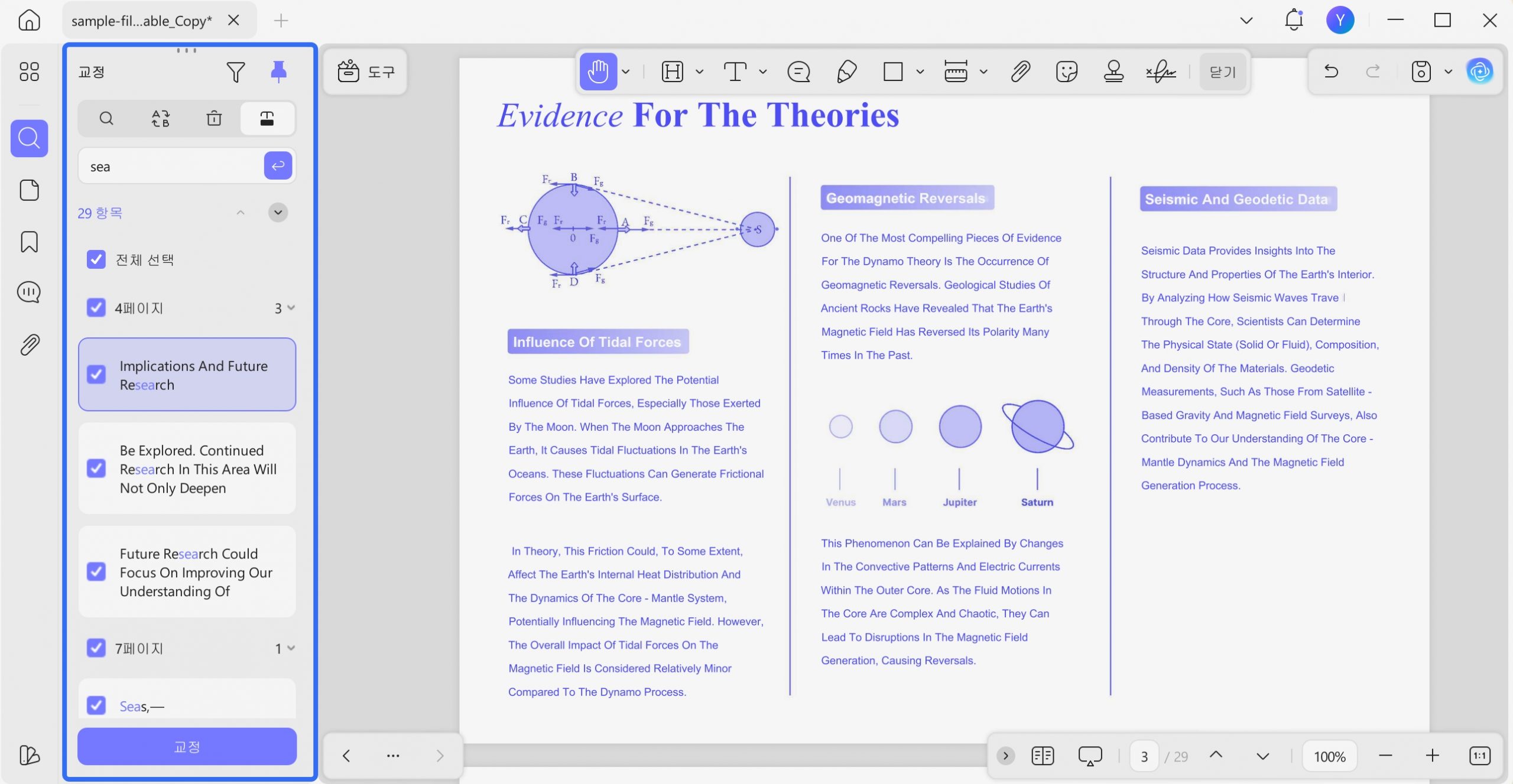Switch to the search magnifier tab
This screenshot has width=1513, height=784.
(106, 119)
